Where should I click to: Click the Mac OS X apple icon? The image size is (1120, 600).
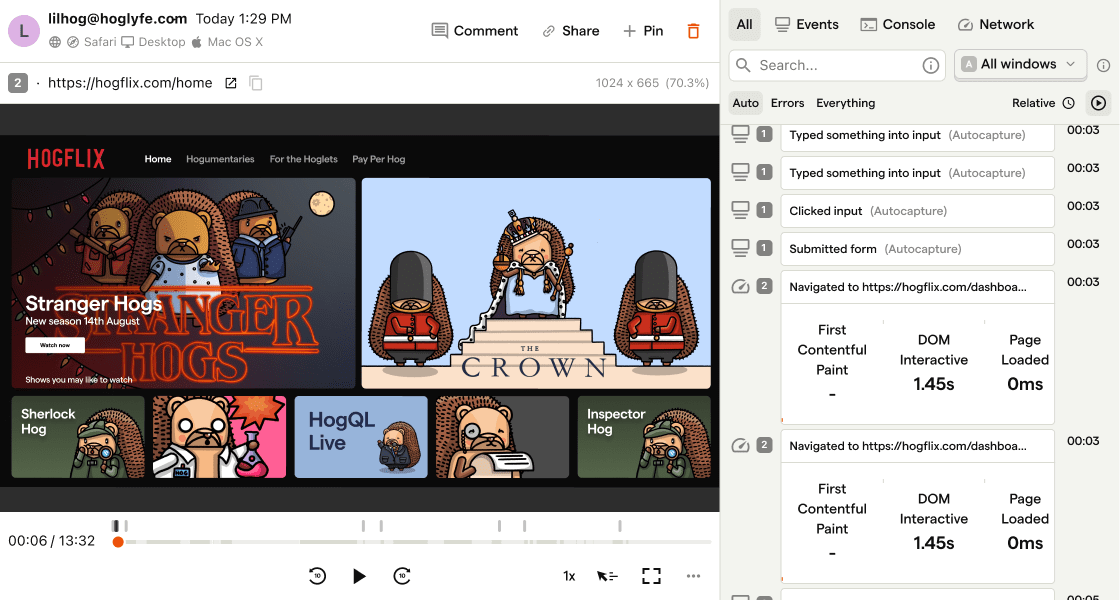pyautogui.click(x=196, y=41)
